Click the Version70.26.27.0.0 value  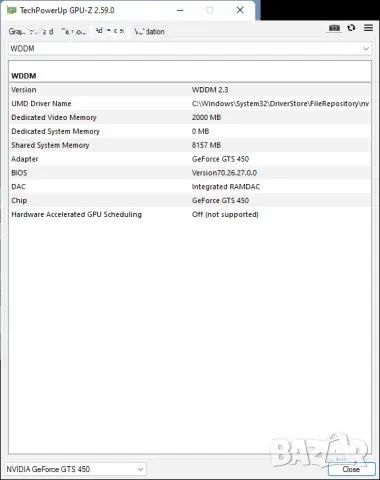pos(224,173)
